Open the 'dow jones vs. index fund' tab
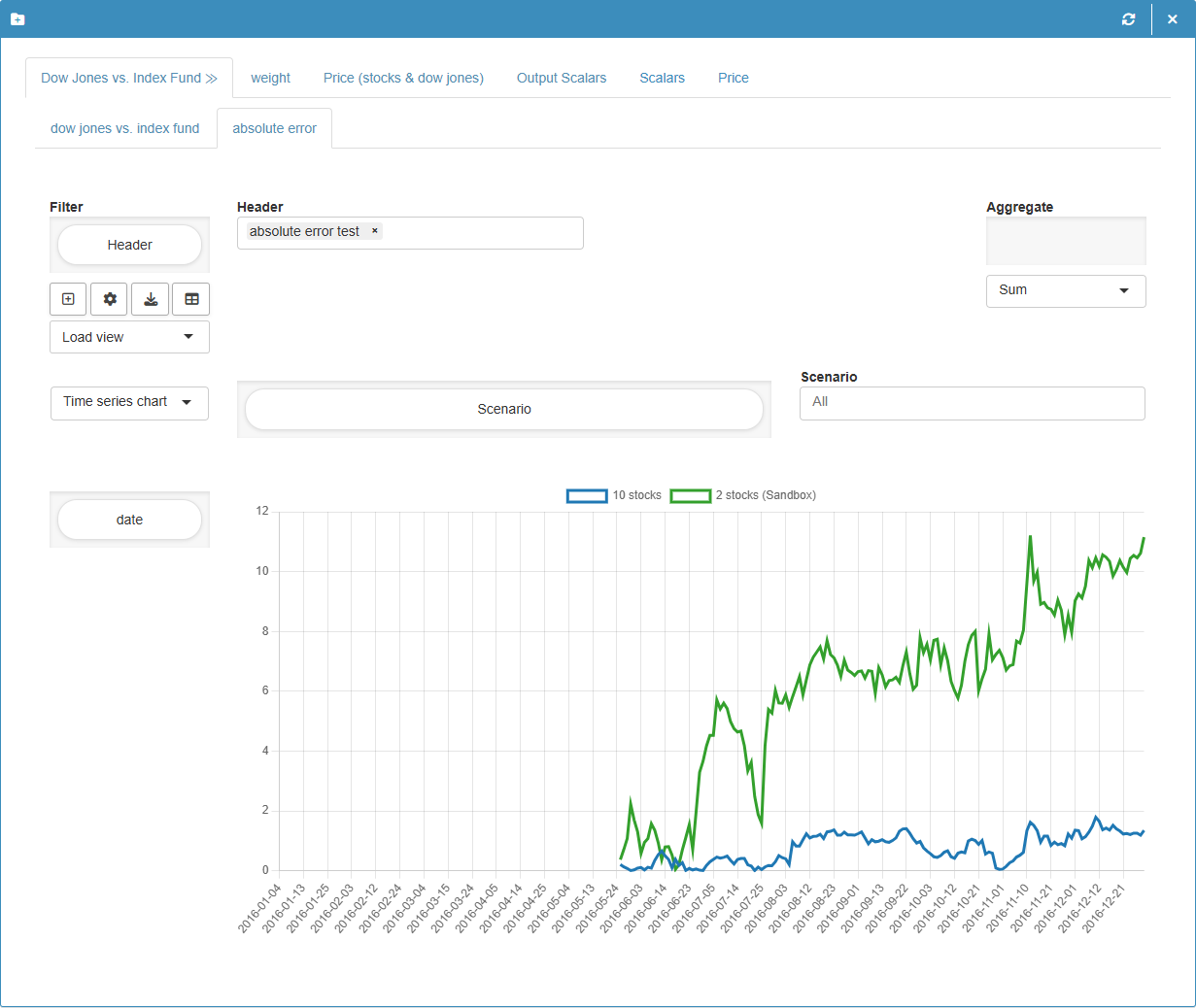Viewport: 1196px width, 1008px height. pos(124,127)
